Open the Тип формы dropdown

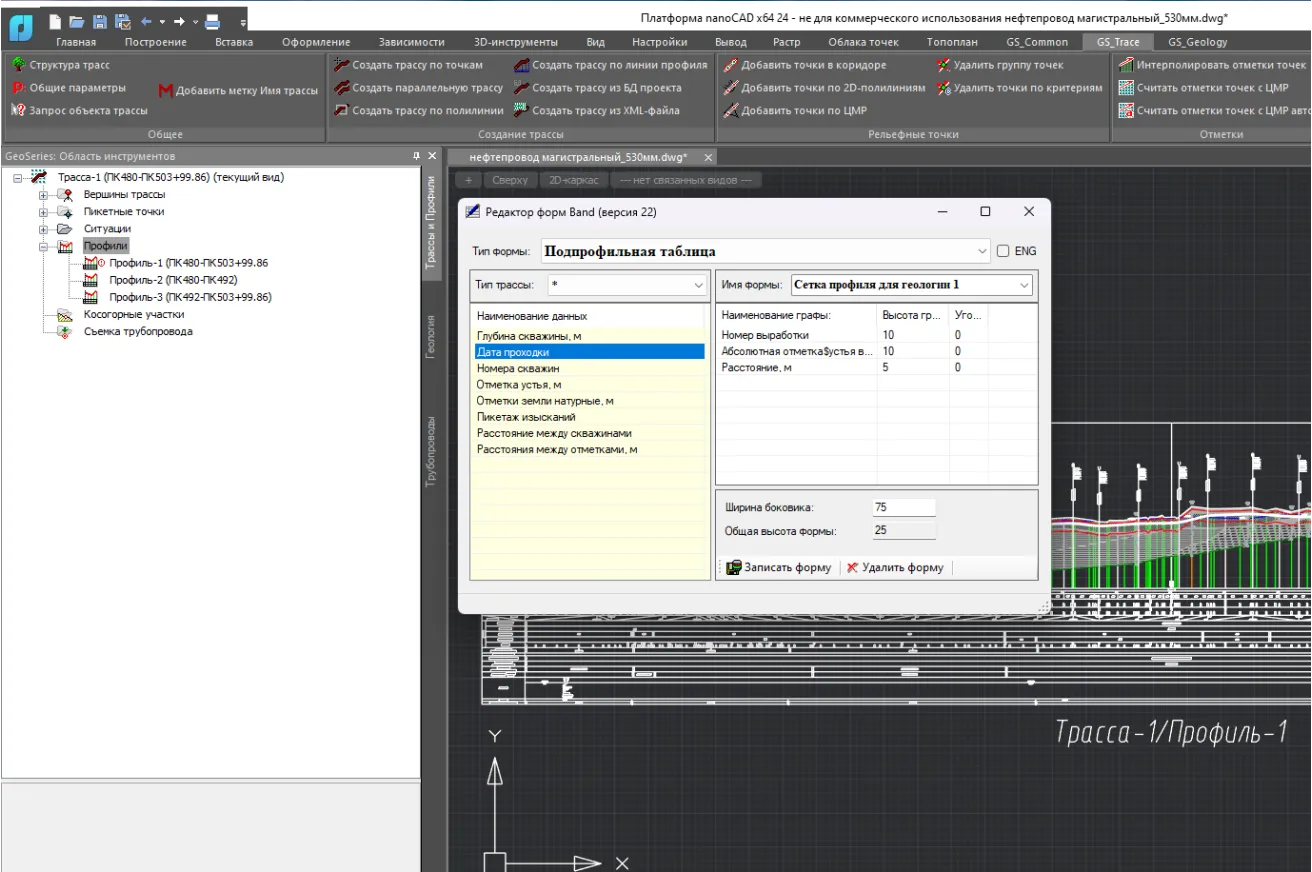(x=981, y=252)
